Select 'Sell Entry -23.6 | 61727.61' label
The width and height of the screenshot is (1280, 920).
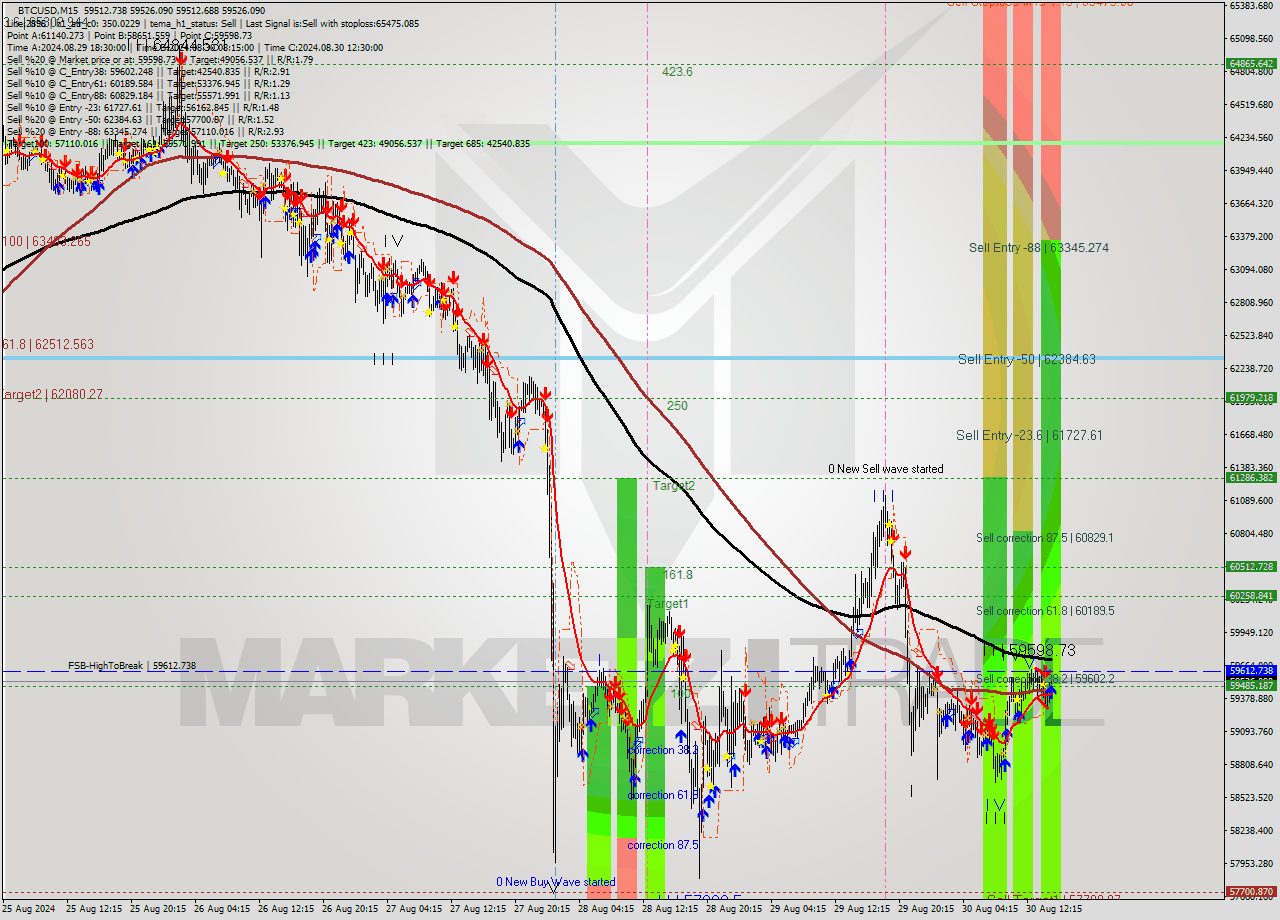coord(1029,435)
